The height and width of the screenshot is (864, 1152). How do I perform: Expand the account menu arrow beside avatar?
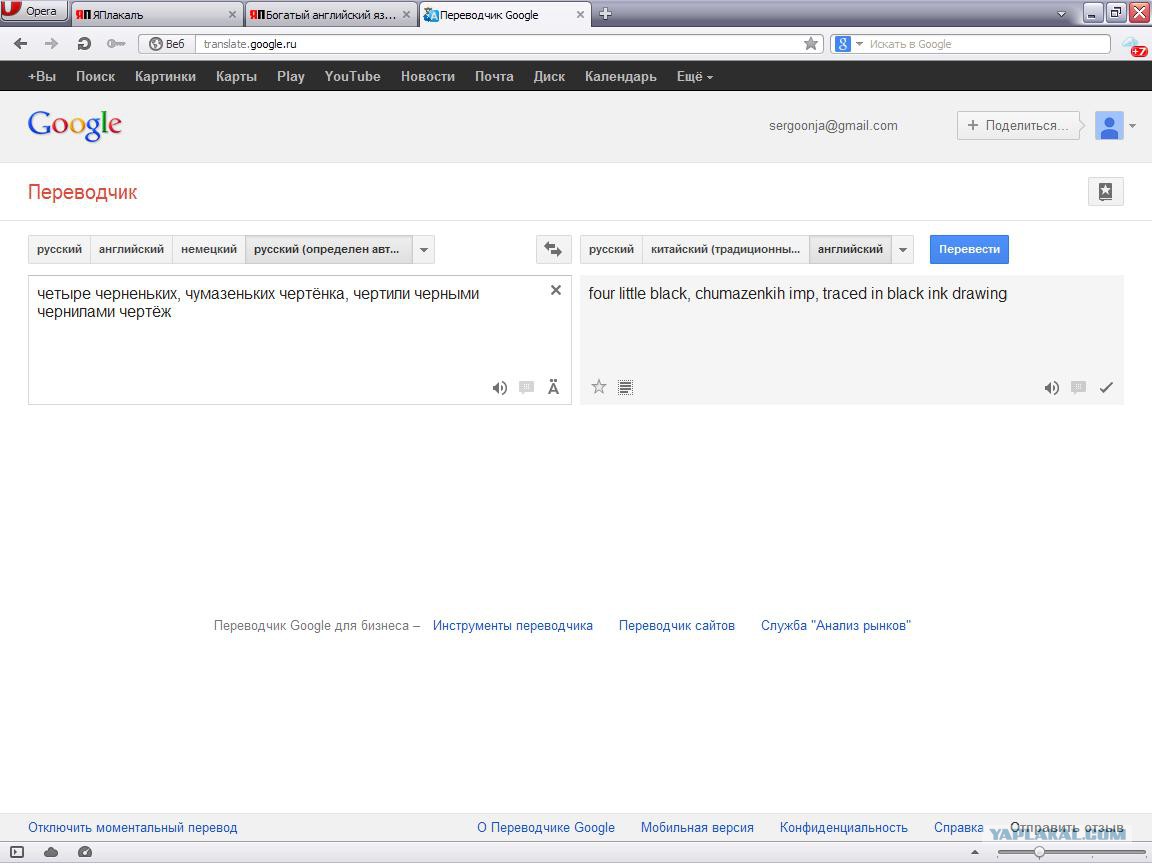click(1132, 126)
